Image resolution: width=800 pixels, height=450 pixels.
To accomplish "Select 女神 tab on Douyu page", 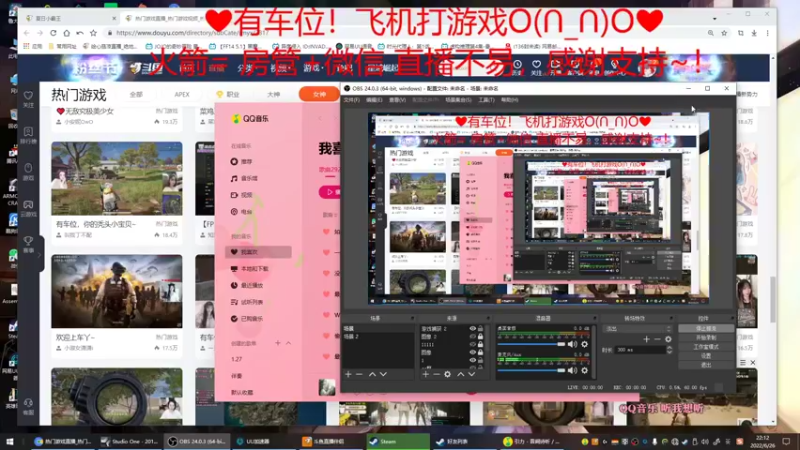I will click(319, 94).
